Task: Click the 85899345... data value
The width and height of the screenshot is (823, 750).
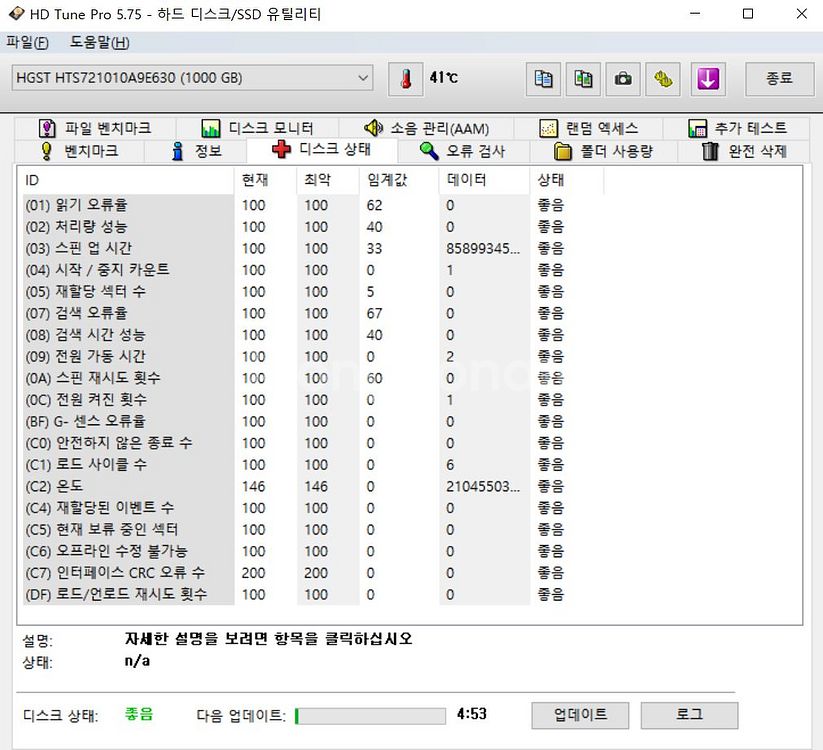Action: tap(483, 248)
